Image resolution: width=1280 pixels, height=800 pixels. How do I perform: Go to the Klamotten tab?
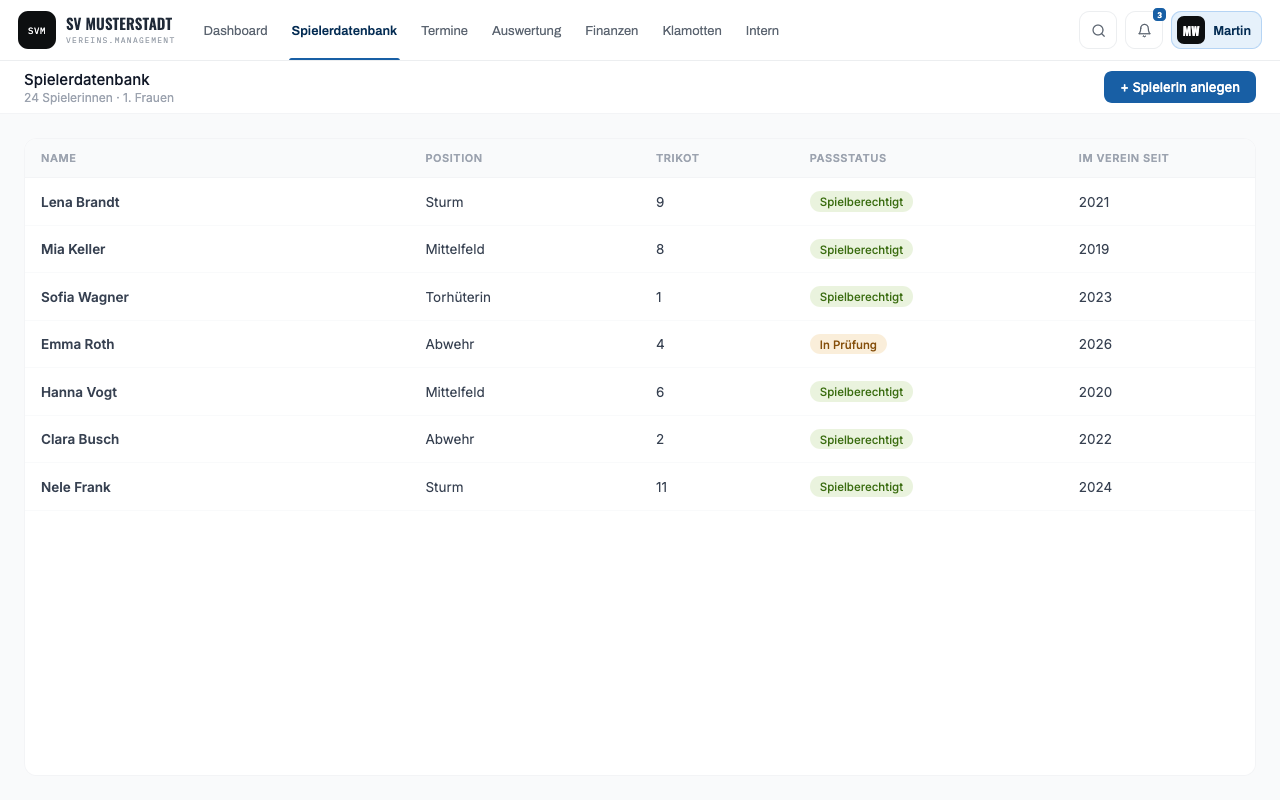point(692,30)
